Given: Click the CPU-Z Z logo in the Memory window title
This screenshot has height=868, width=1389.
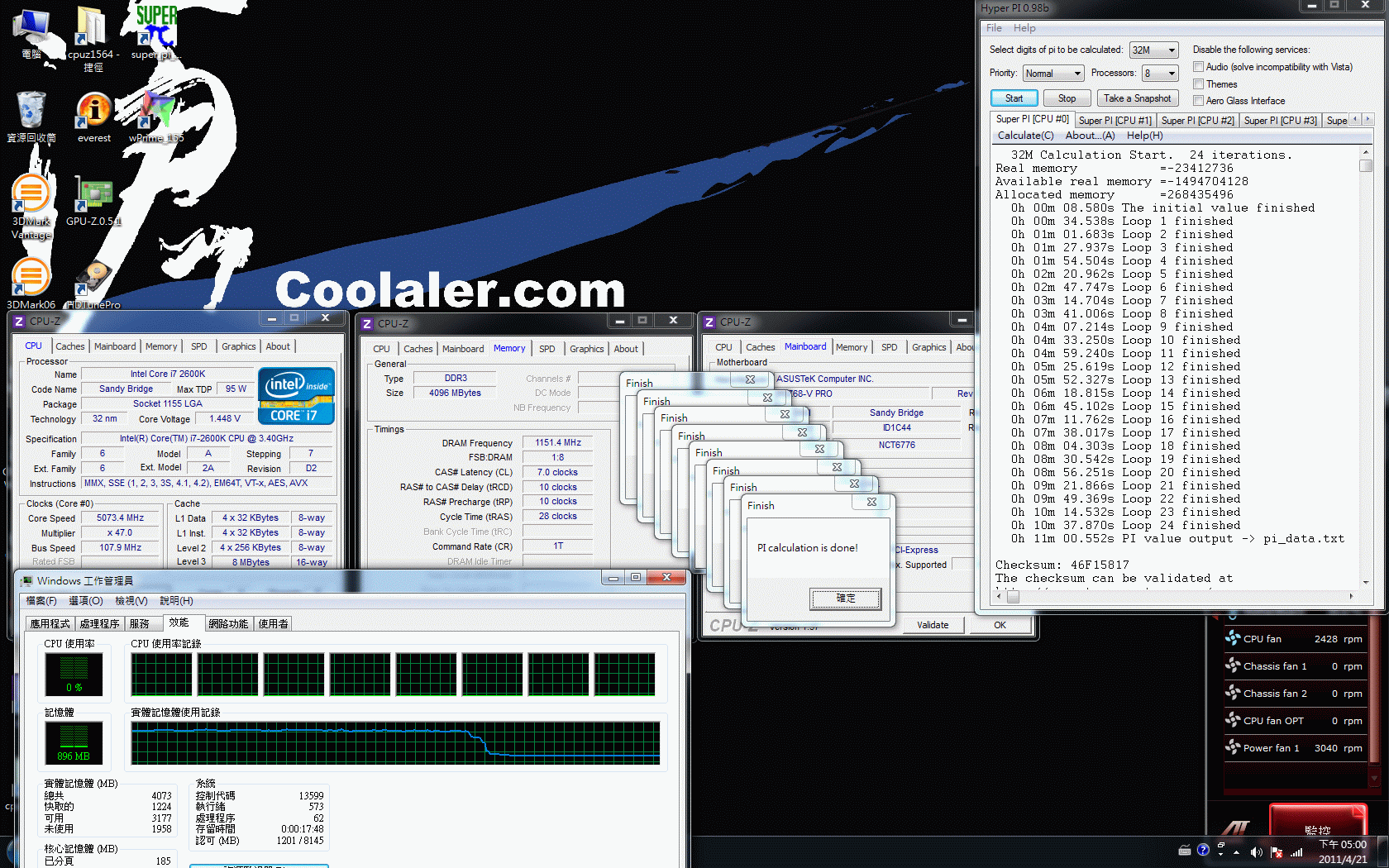Looking at the screenshot, I should tap(367, 324).
